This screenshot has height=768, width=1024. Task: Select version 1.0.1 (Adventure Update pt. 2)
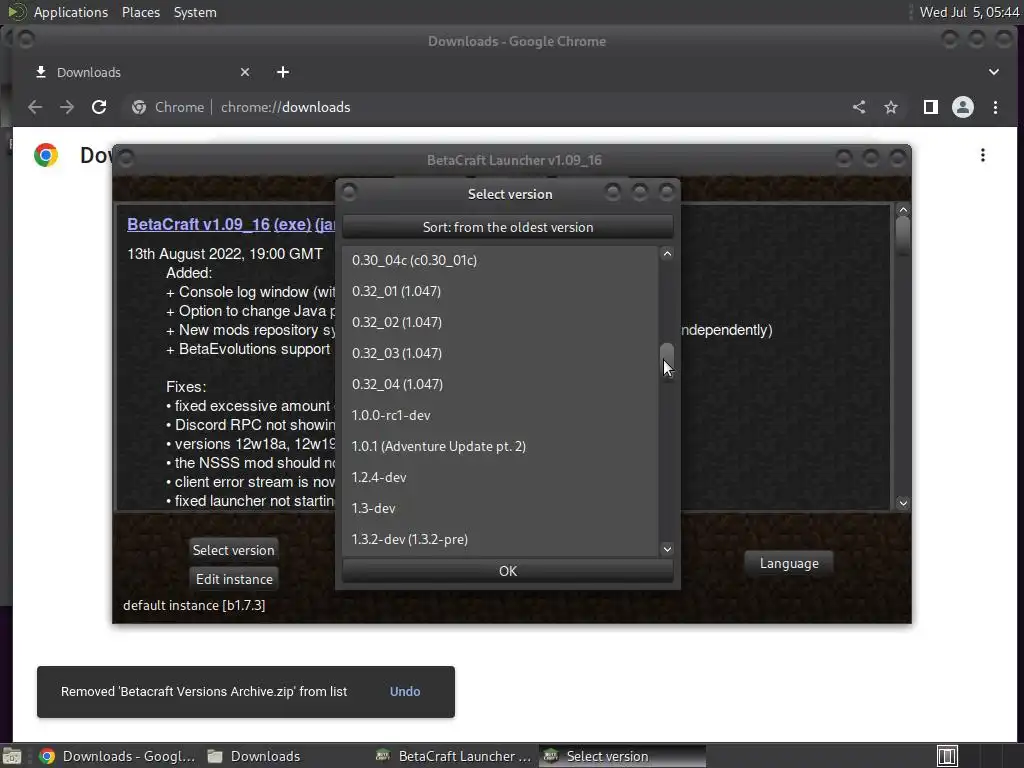[x=500, y=446]
